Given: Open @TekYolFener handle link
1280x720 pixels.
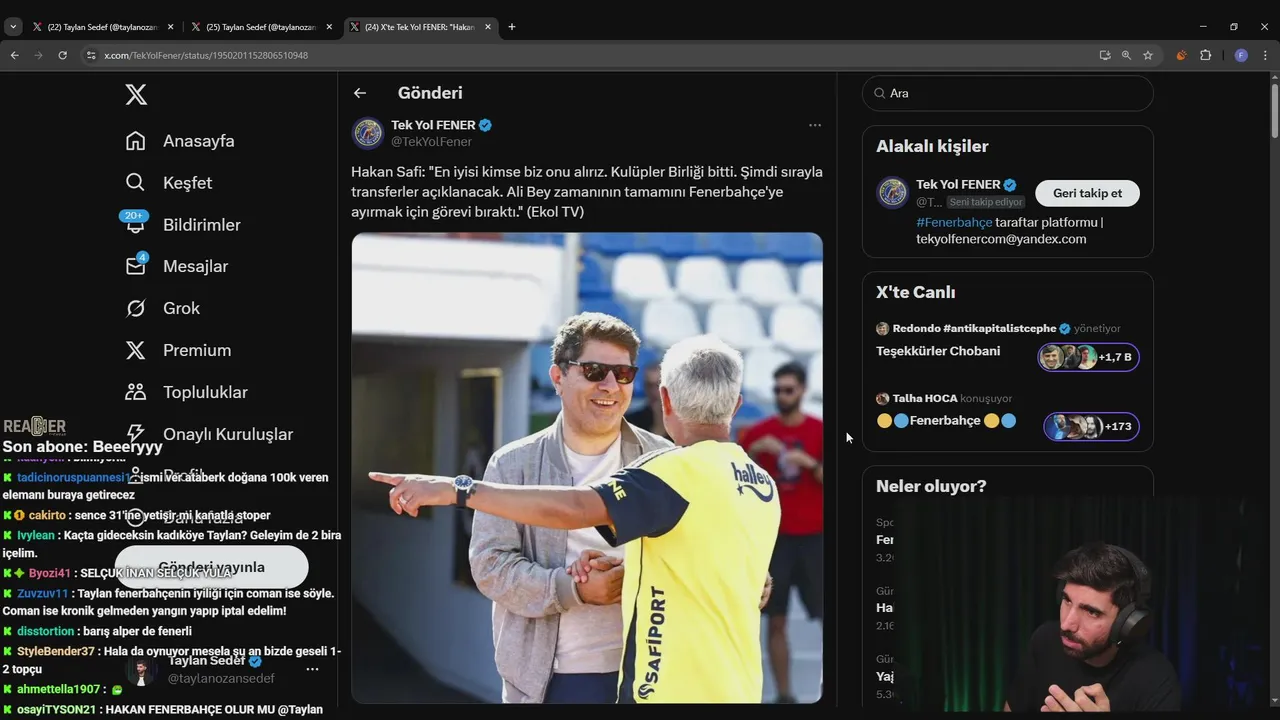Looking at the screenshot, I should (431, 142).
